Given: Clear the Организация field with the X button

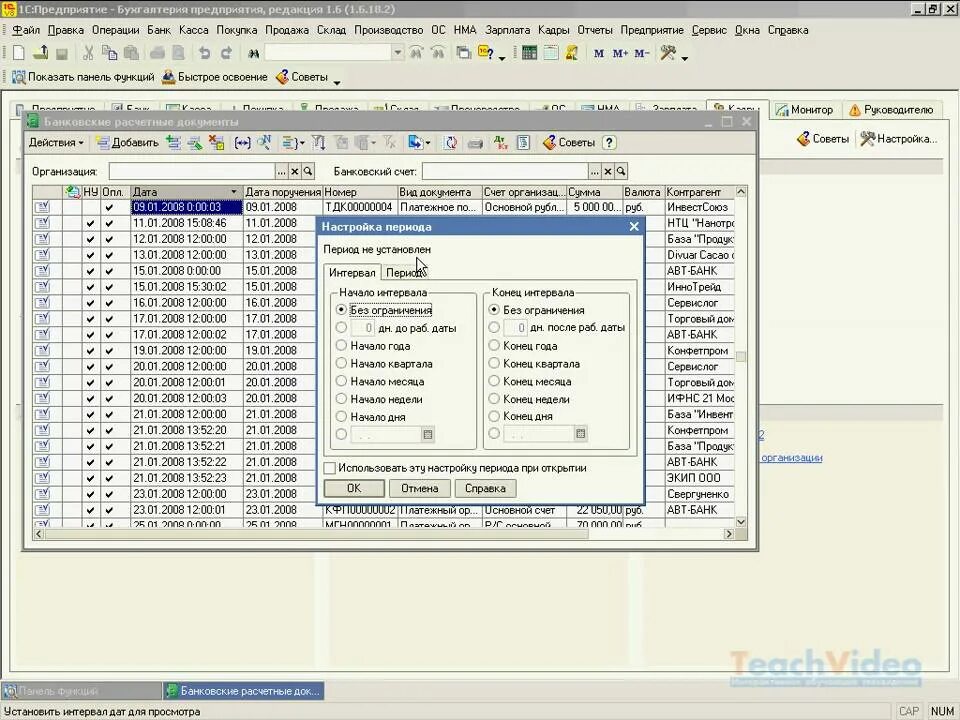Looking at the screenshot, I should pyautogui.click(x=294, y=171).
